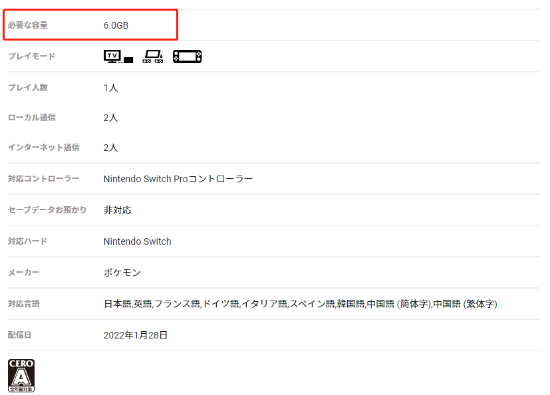Select the 非対応 value
This screenshot has height=395, width=550.
[118, 210]
